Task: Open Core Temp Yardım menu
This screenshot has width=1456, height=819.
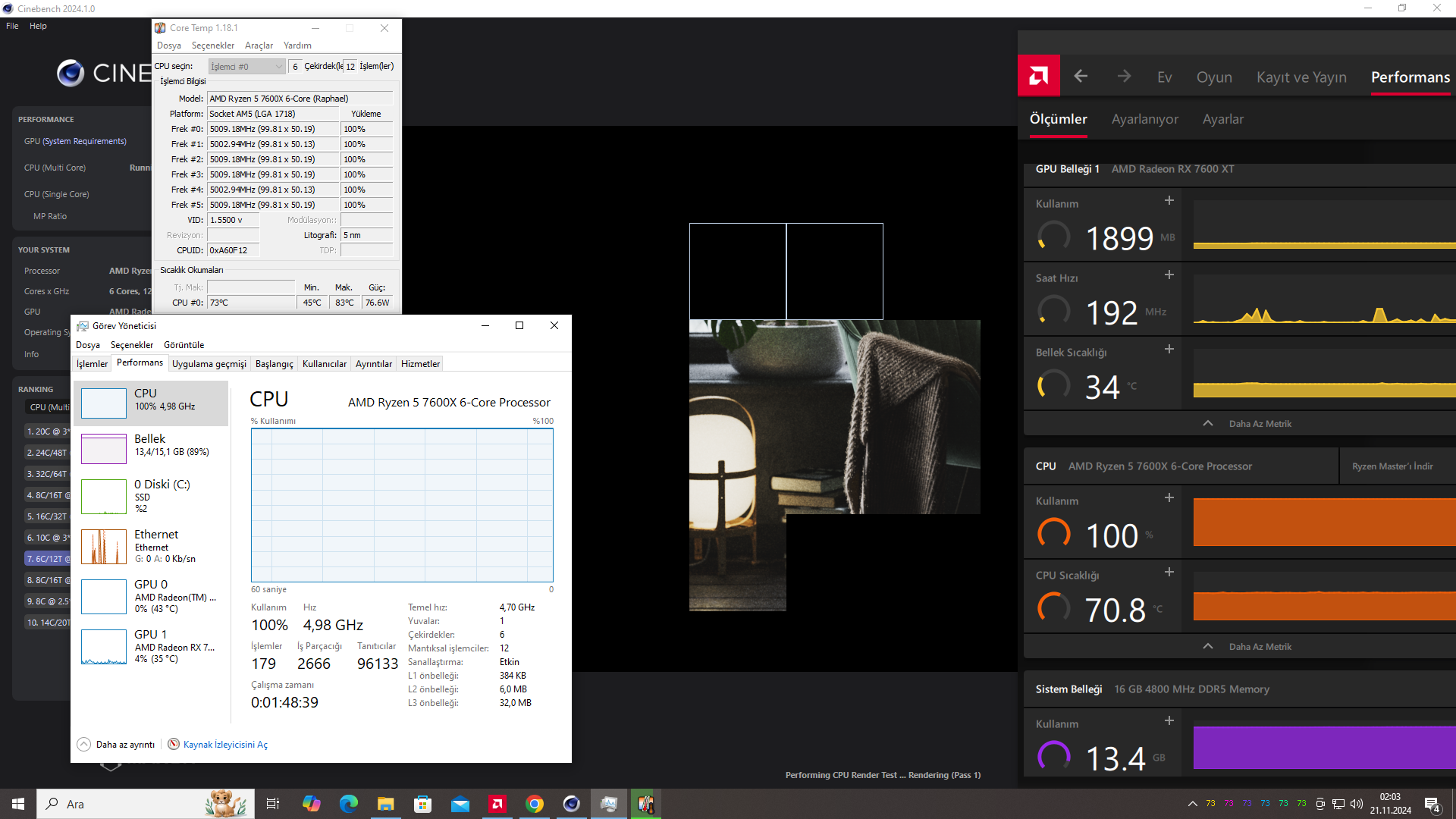Action: click(297, 45)
